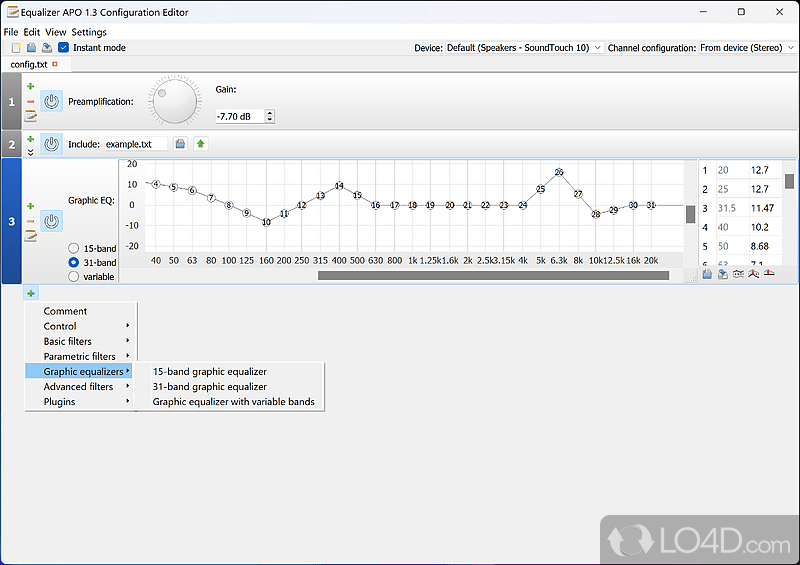Open the View menu

click(56, 32)
